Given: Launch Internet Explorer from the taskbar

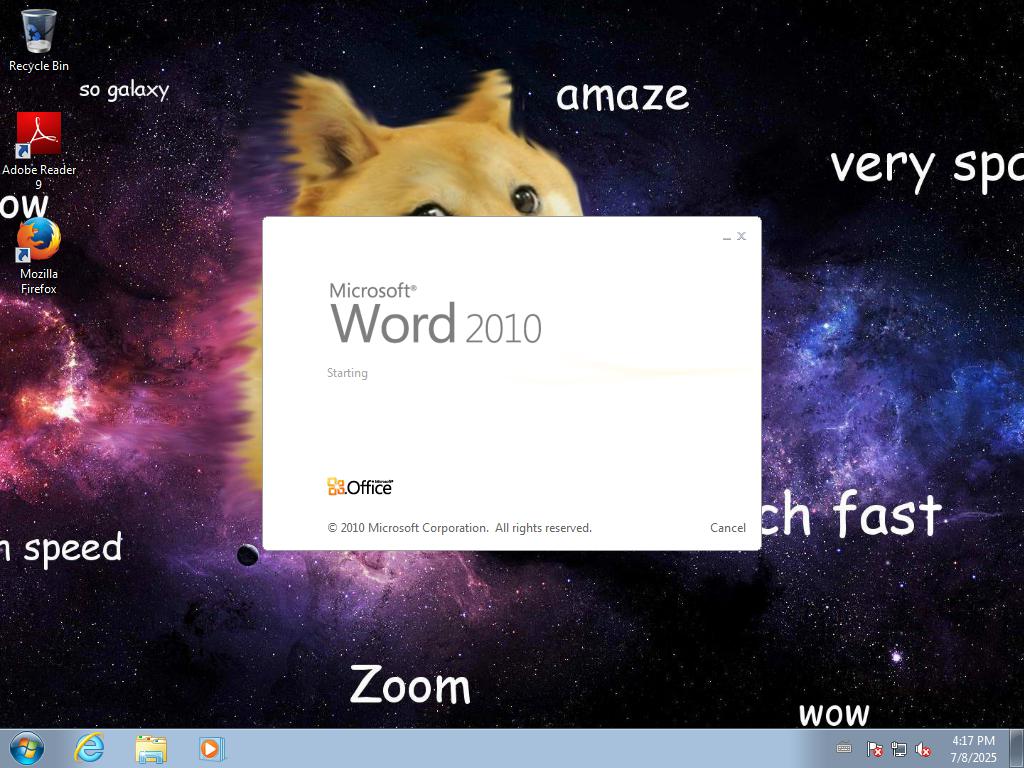Looking at the screenshot, I should click(x=90, y=748).
